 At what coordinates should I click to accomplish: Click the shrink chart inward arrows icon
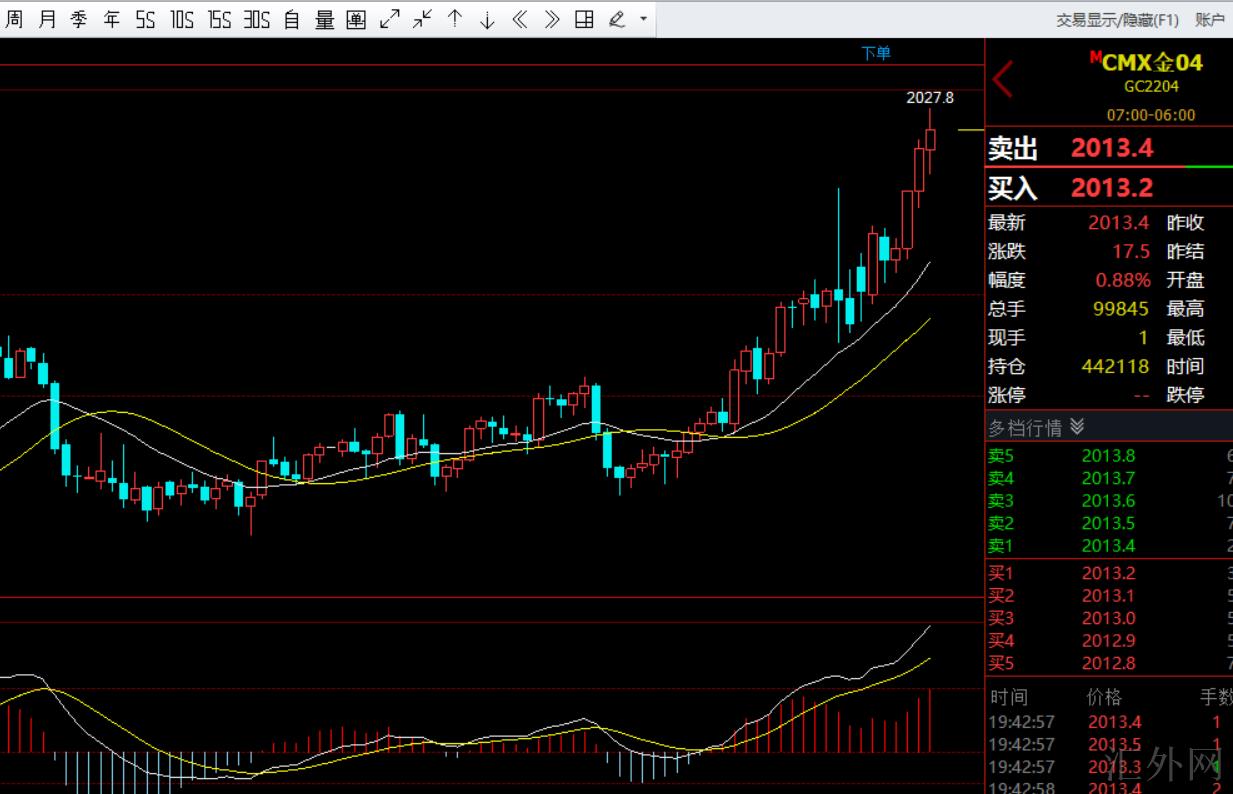tap(422, 19)
